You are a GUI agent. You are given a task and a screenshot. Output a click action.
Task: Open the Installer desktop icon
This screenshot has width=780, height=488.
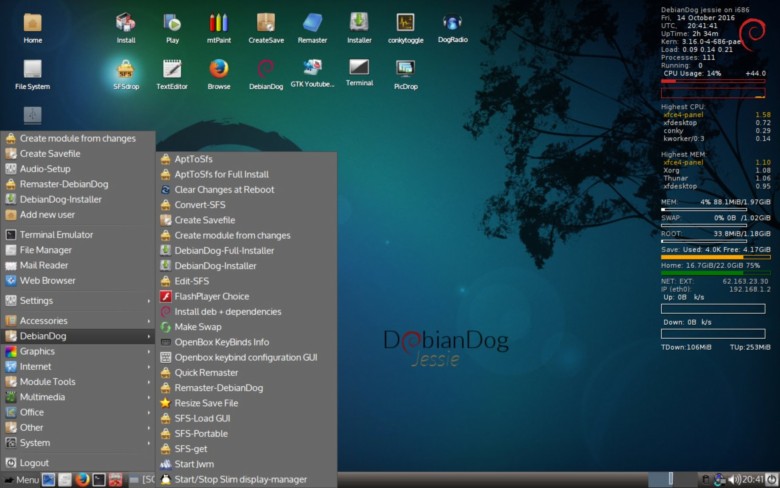(359, 28)
